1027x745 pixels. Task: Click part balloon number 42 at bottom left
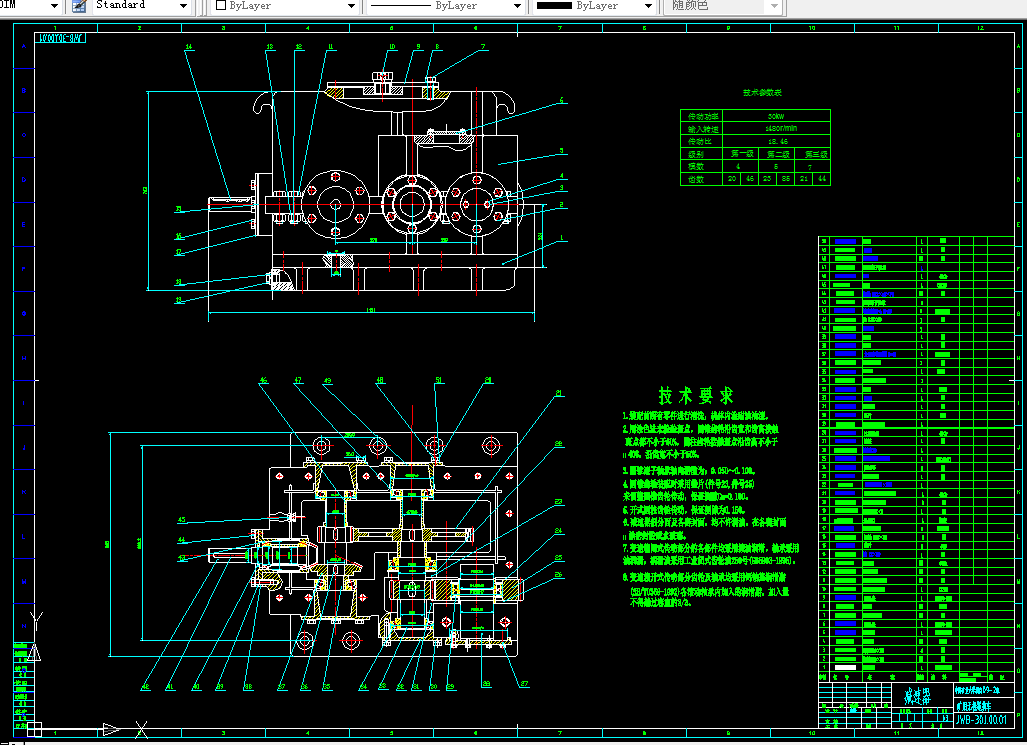click(145, 687)
